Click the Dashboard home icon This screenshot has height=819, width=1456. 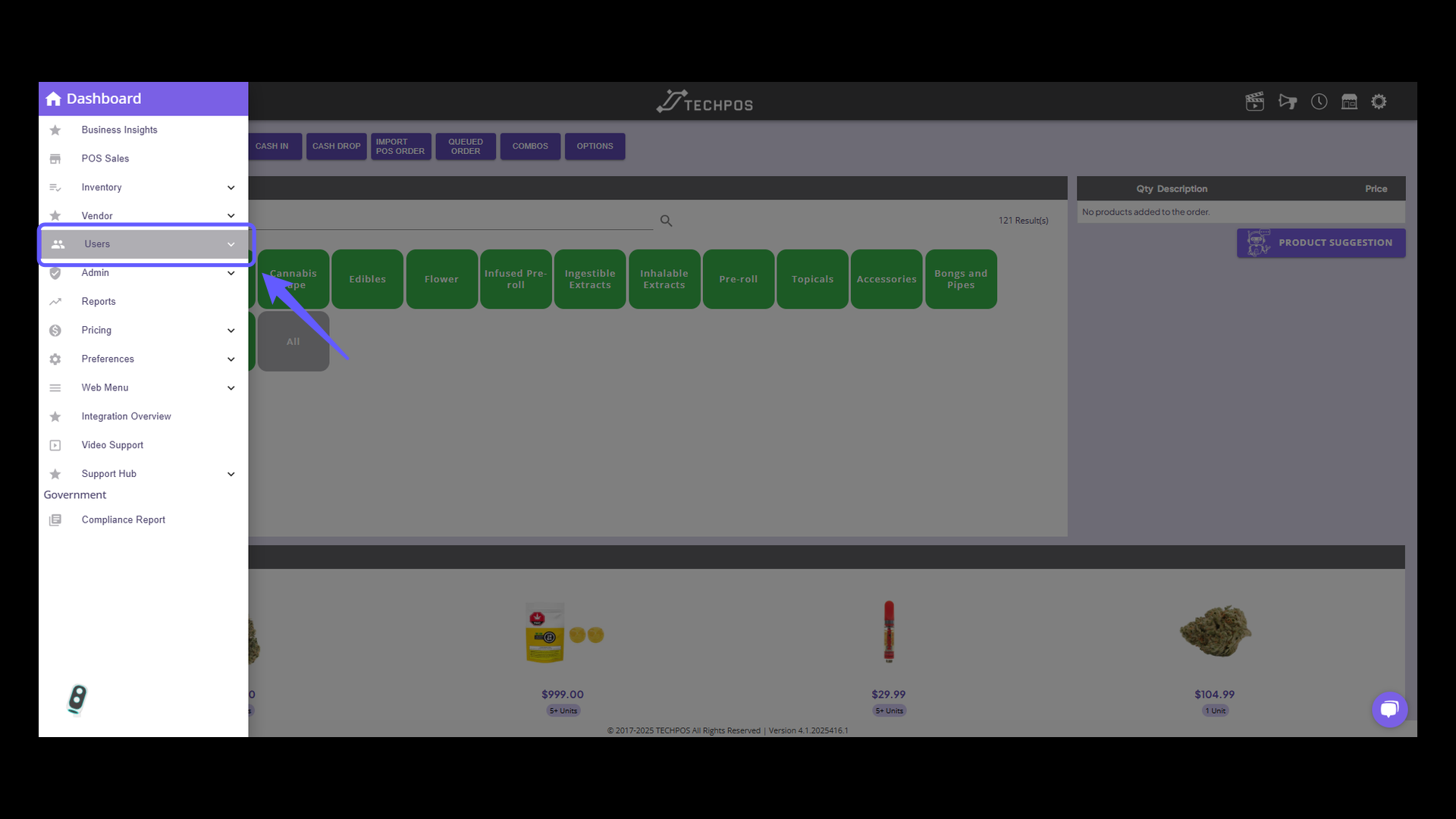[x=54, y=99]
